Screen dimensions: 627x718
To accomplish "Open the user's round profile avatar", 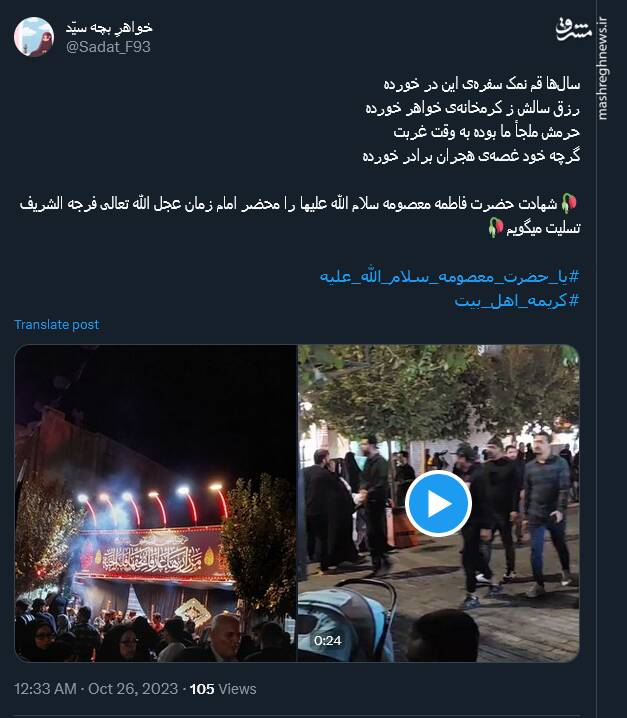I will pyautogui.click(x=33, y=37).
